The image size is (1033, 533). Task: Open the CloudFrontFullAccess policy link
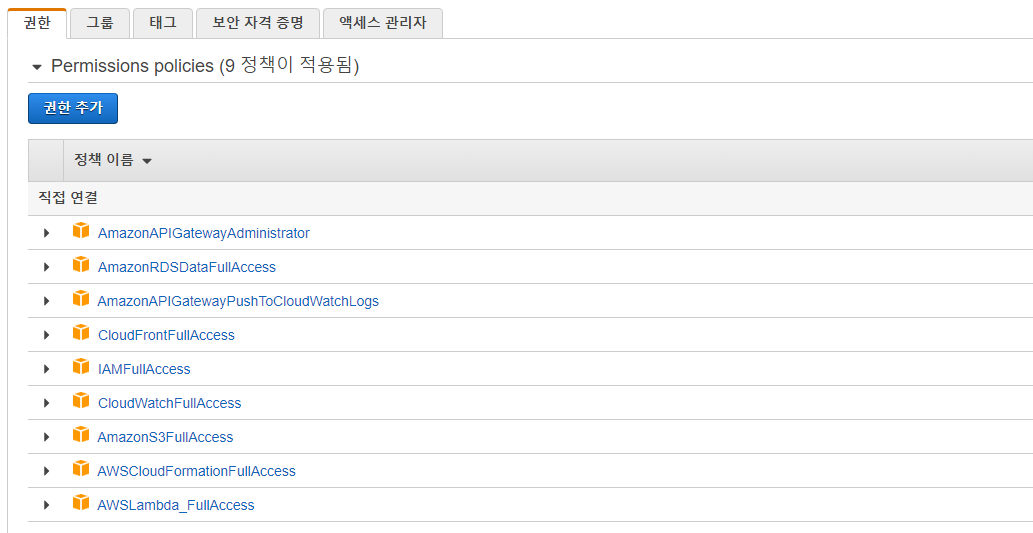coord(166,335)
